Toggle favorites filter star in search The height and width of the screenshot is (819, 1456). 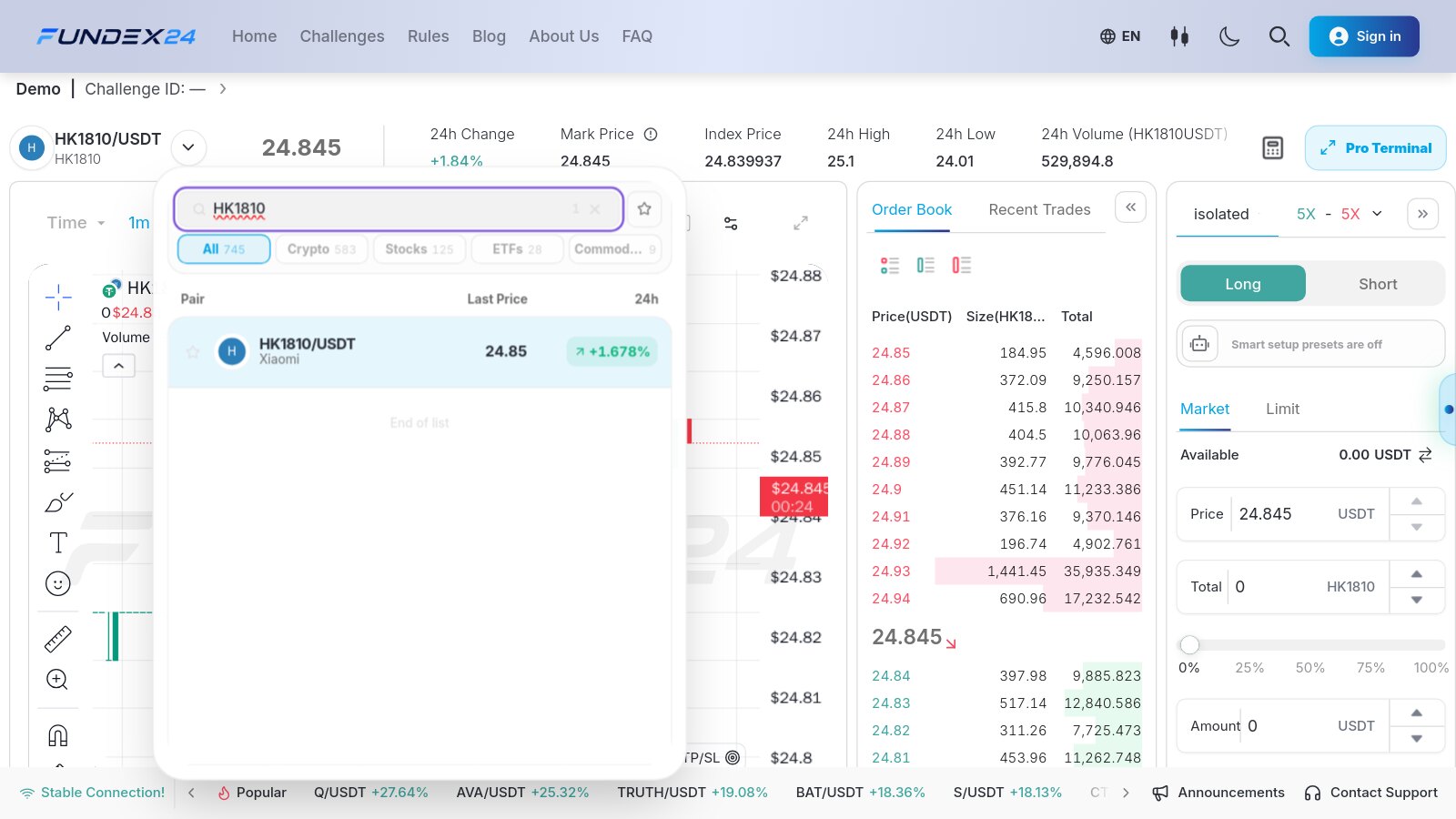[x=644, y=208]
